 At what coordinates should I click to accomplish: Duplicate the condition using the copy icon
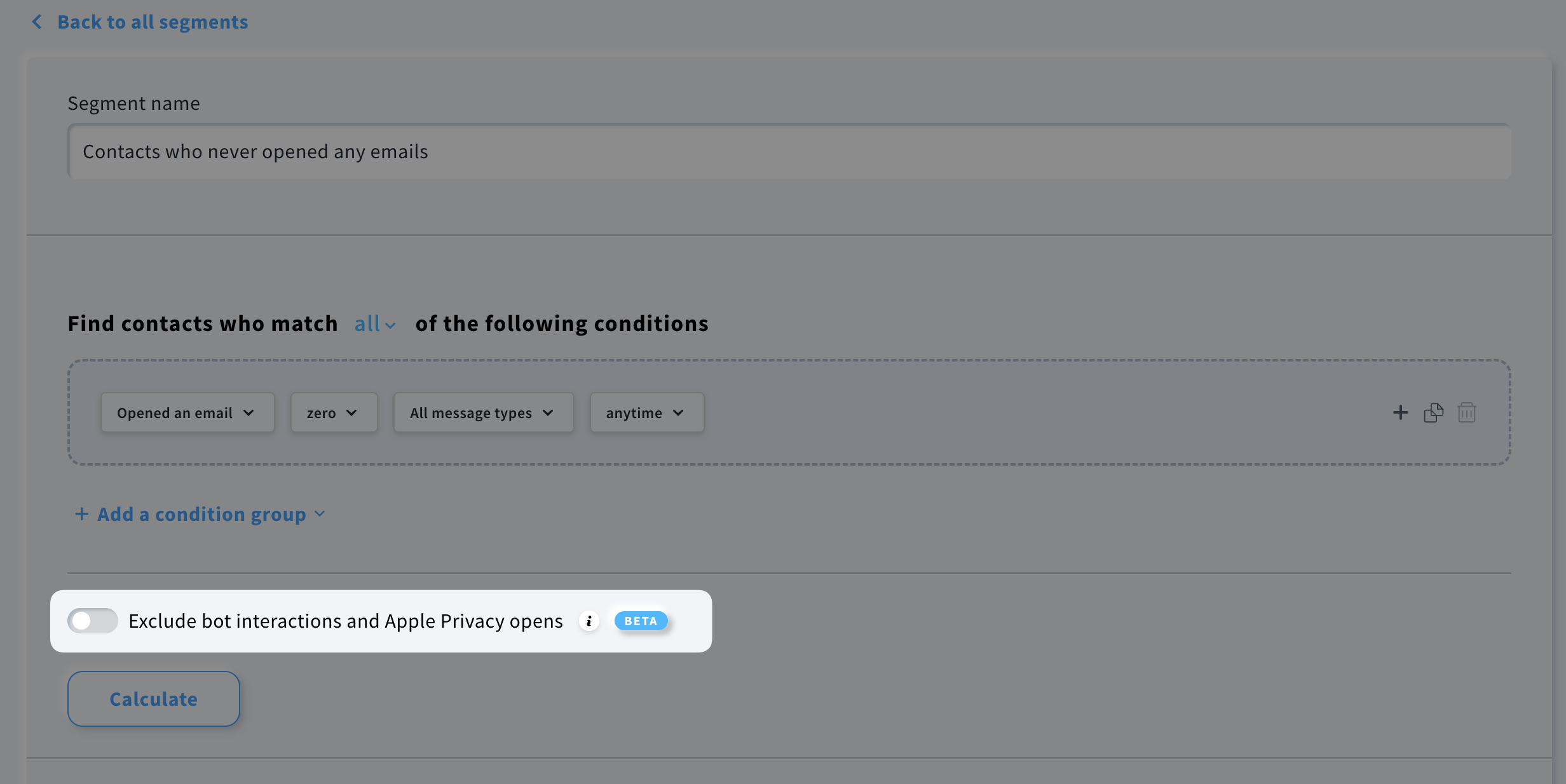tap(1434, 412)
